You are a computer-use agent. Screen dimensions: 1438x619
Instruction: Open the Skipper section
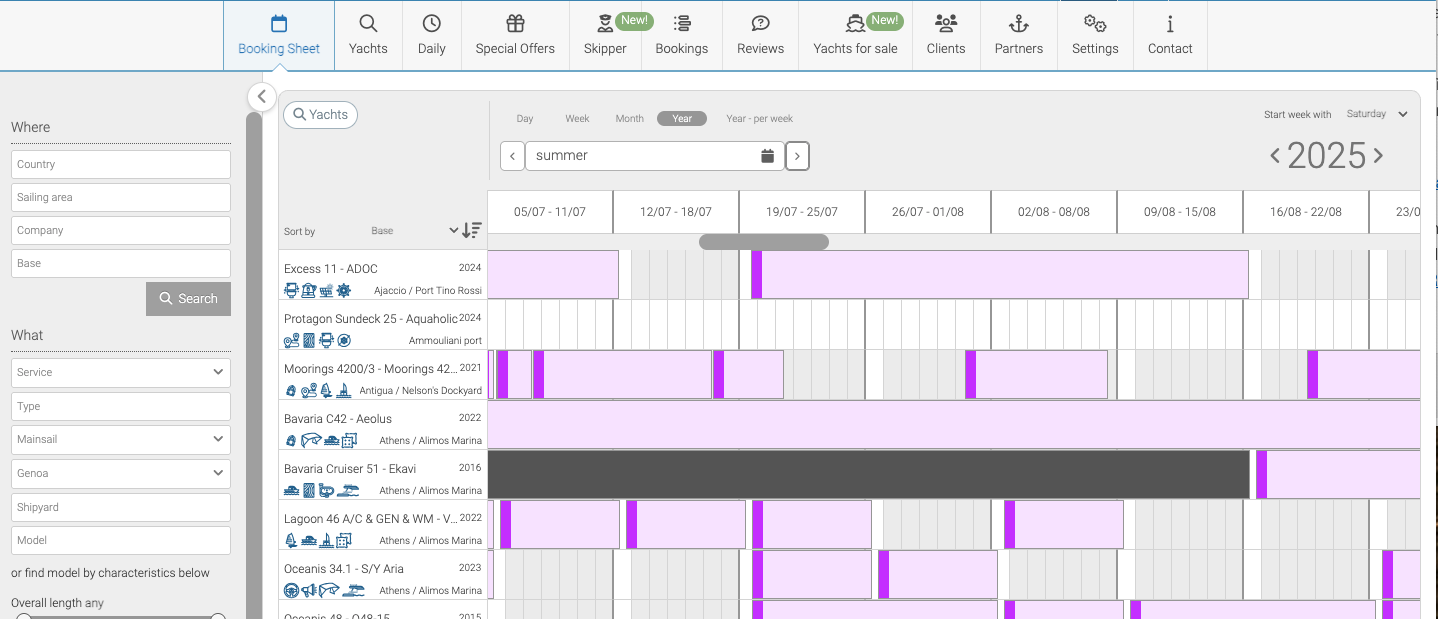tap(605, 35)
